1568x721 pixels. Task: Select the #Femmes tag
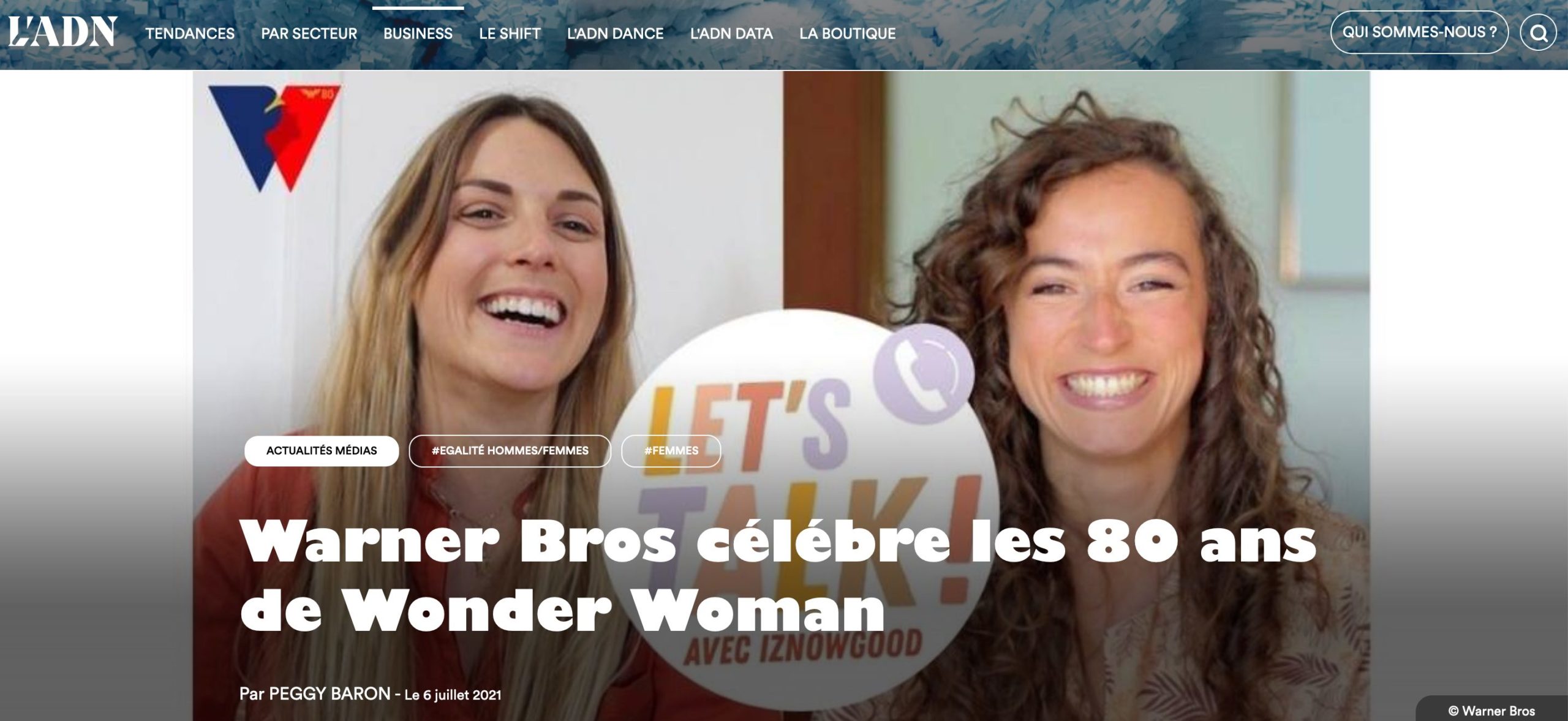[671, 451]
